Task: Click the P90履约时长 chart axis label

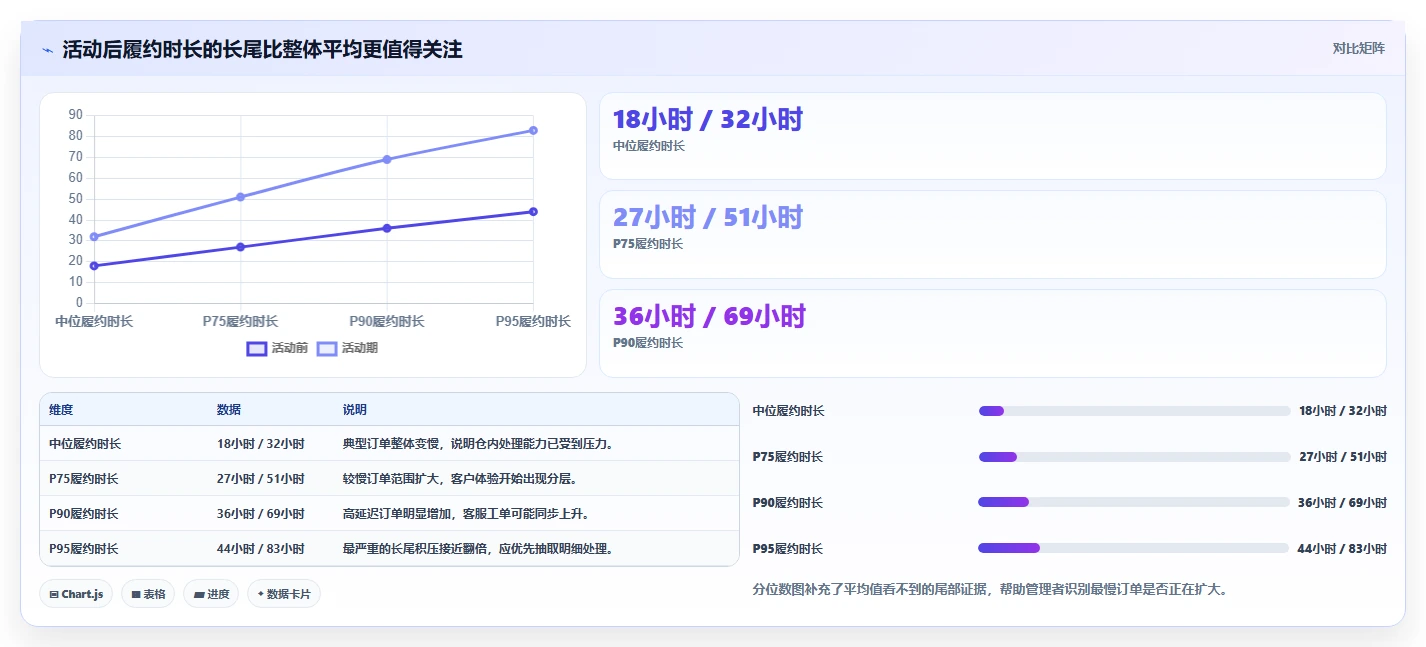Action: pyautogui.click(x=387, y=321)
